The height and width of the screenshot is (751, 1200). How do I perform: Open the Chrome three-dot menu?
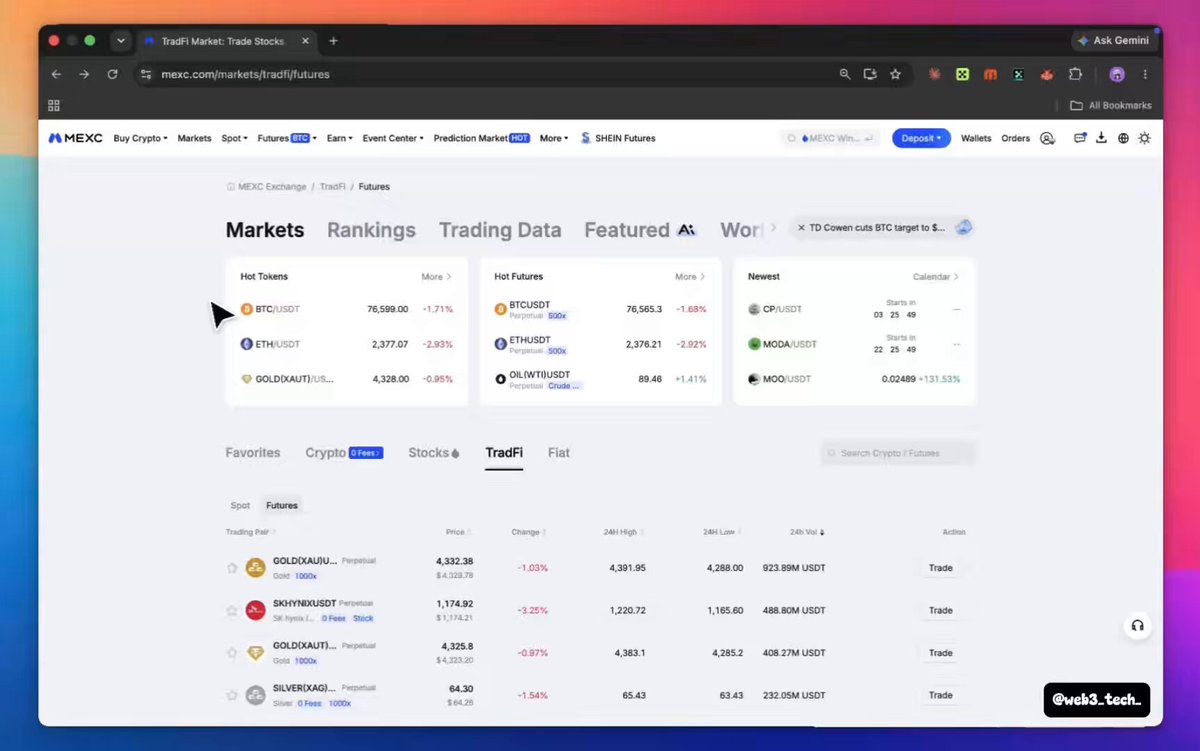tap(1145, 74)
